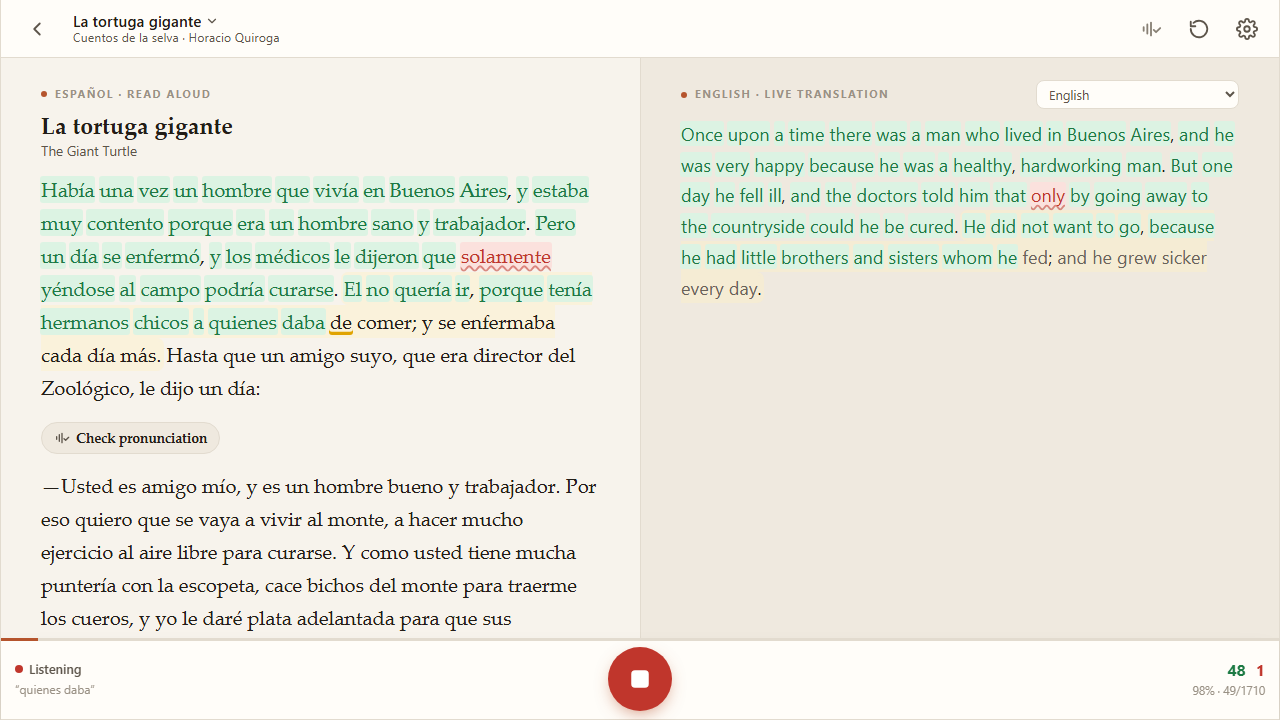Click the word "médicos" in the Spanish passage
This screenshot has width=1280, height=720.
pyautogui.click(x=292, y=257)
